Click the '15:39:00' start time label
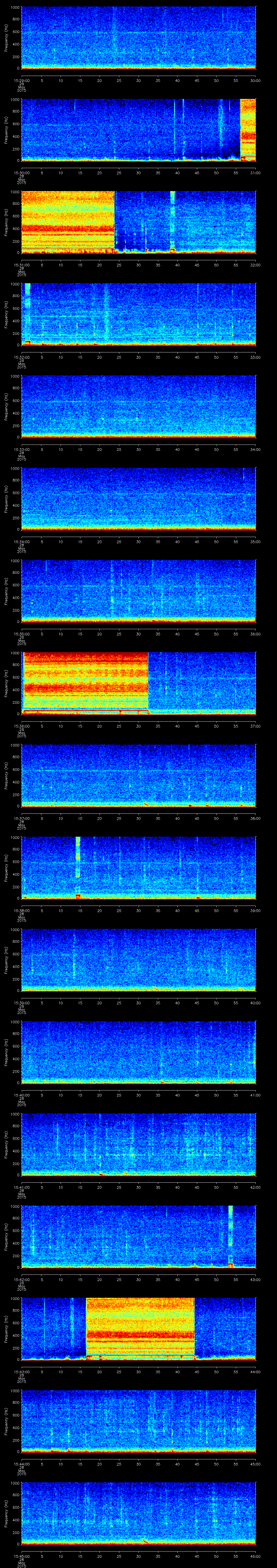The height and width of the screenshot is (1568, 277). click(21, 1003)
